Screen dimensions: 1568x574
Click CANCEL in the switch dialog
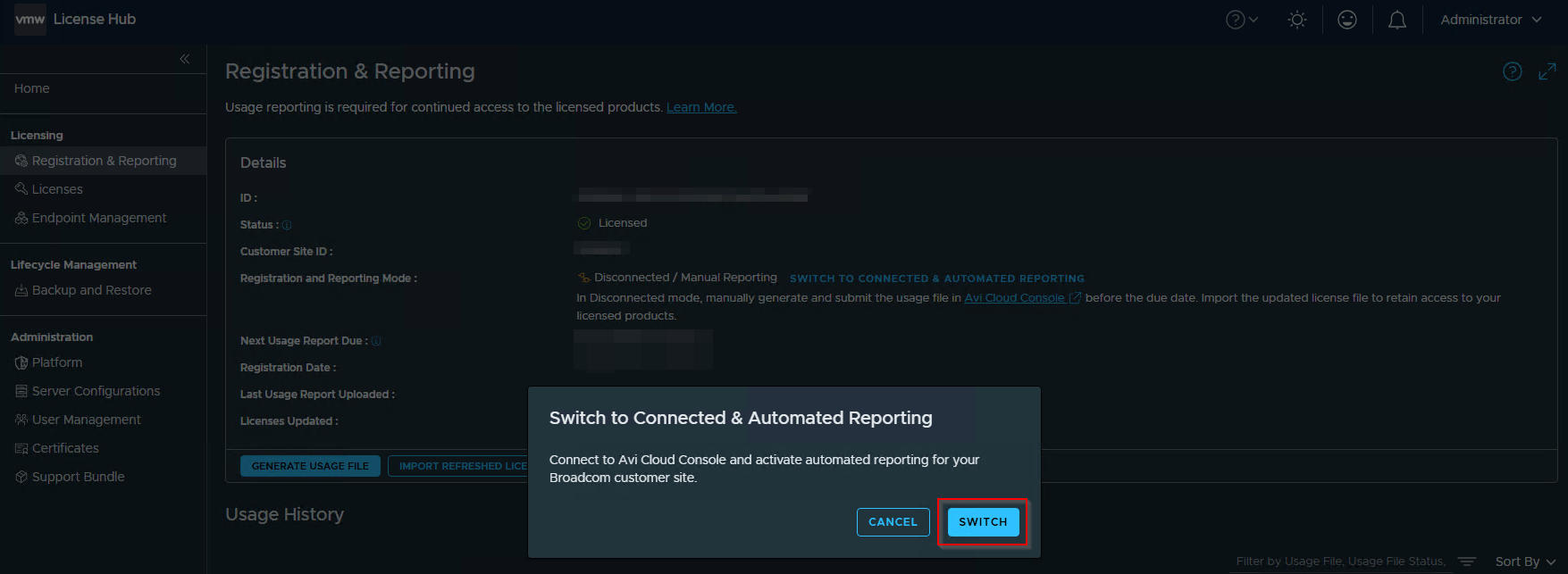coord(893,522)
